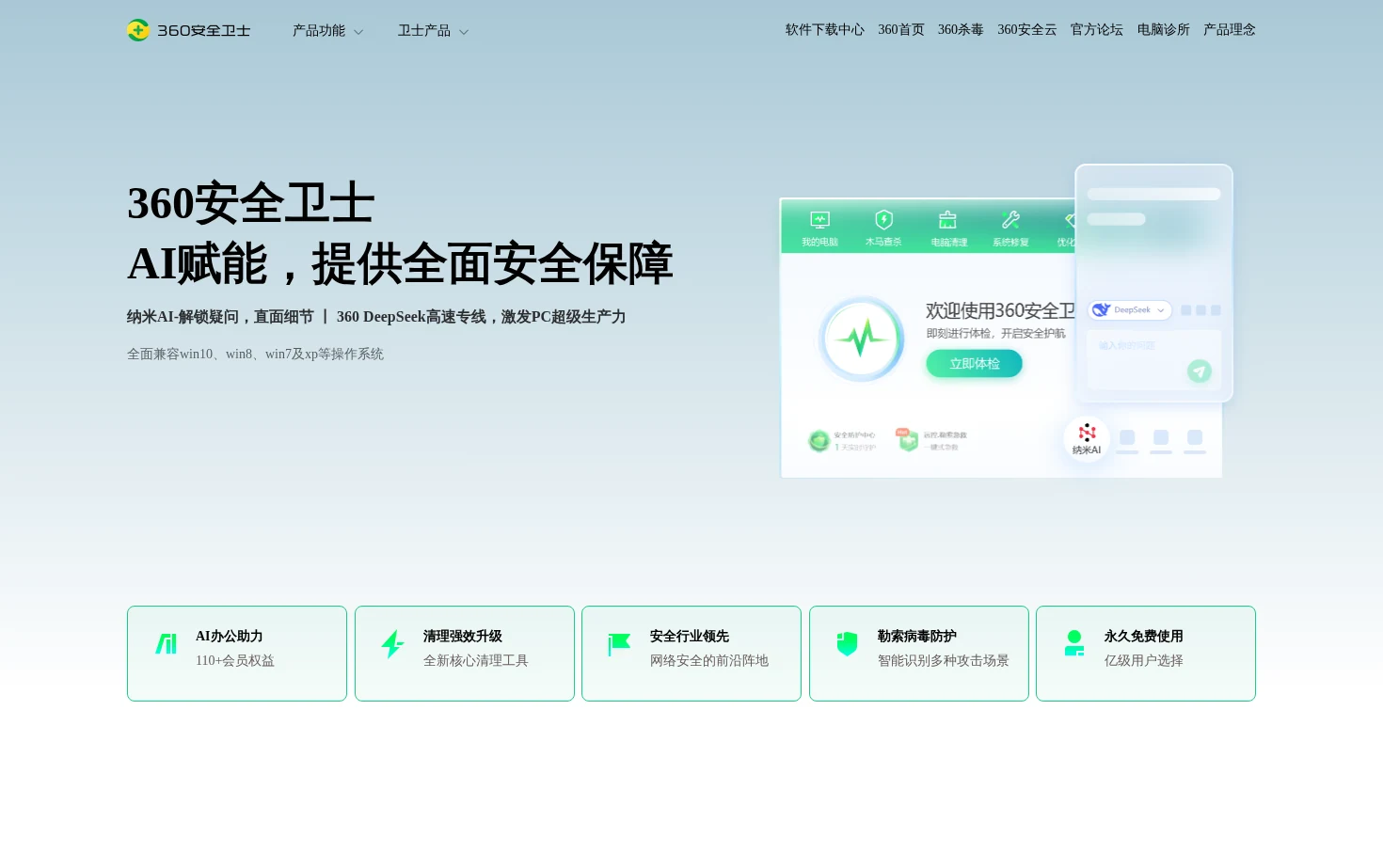The width and height of the screenshot is (1383, 868).
Task: Click the 电脑清理 icon in preview
Action: click(x=947, y=220)
